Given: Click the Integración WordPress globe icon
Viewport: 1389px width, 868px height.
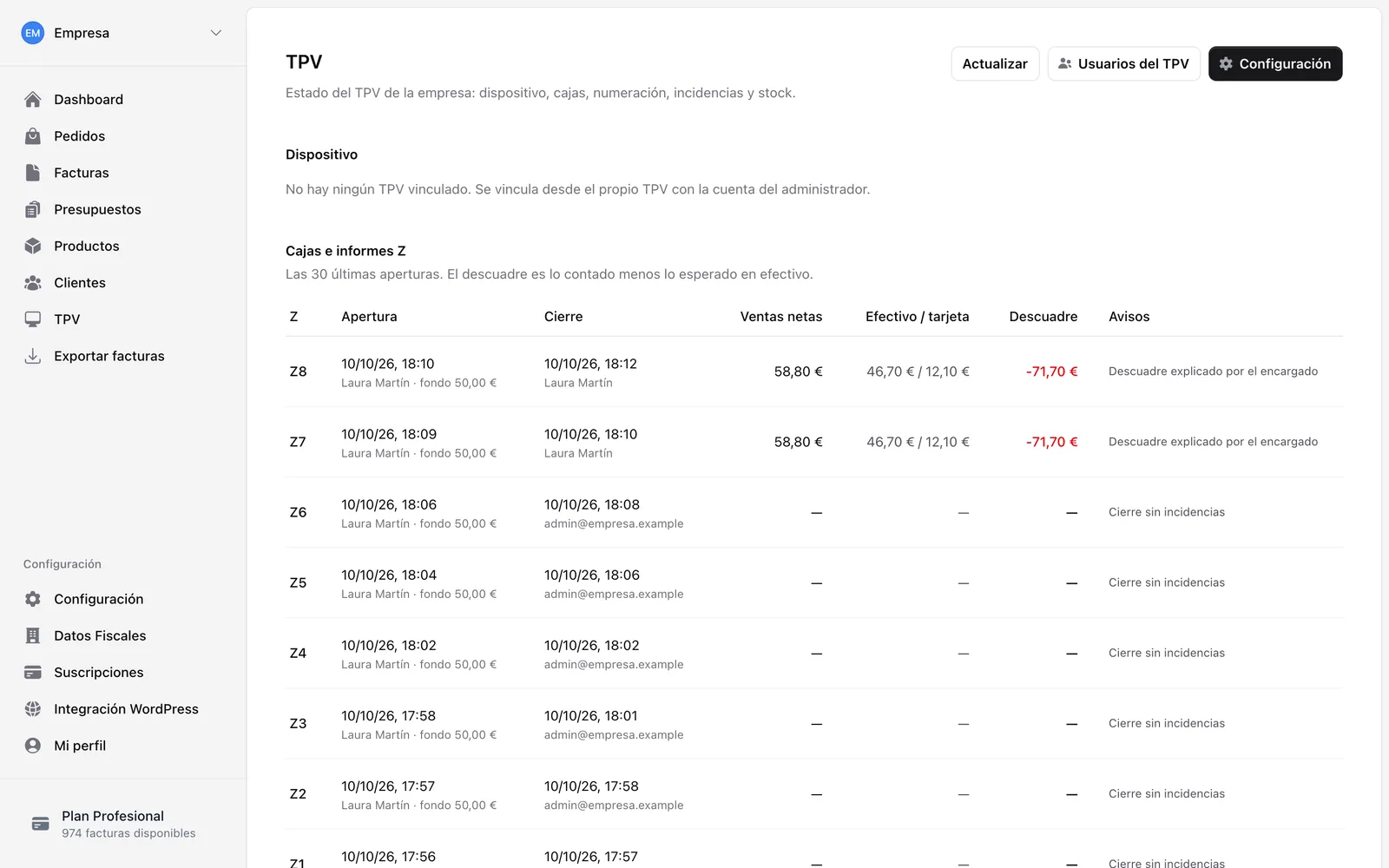Looking at the screenshot, I should (x=33, y=709).
